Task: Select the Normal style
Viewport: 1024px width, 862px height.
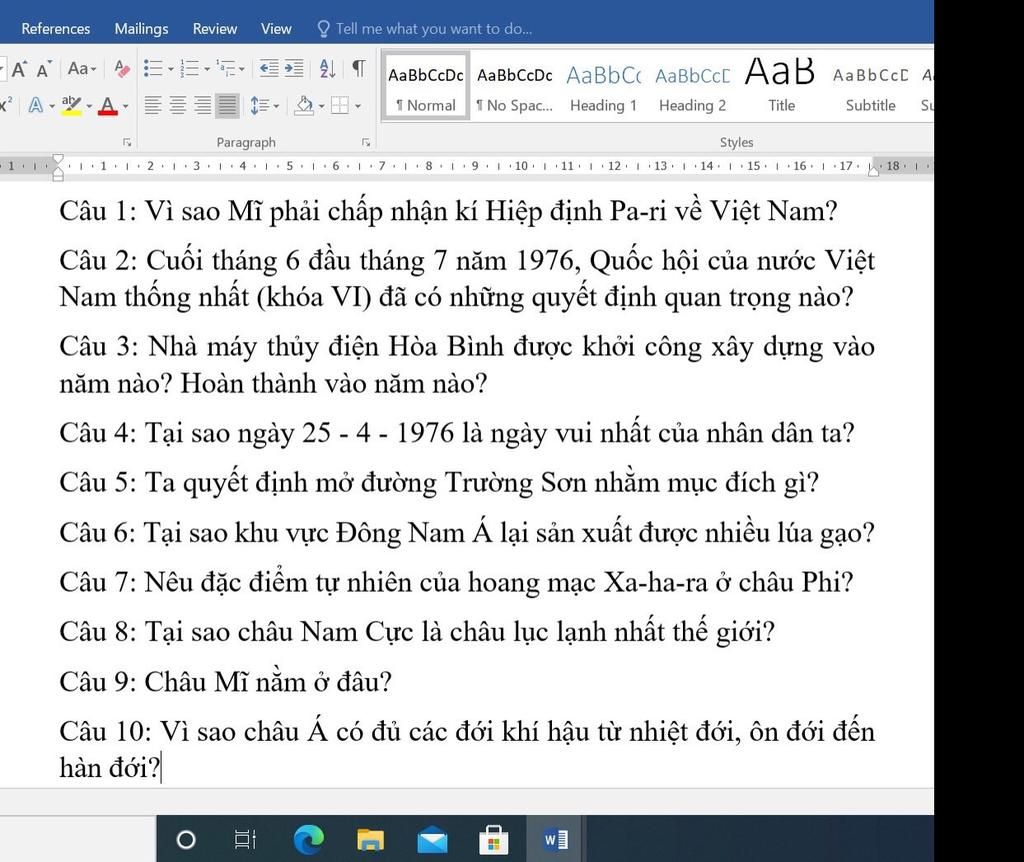Action: 426,86
